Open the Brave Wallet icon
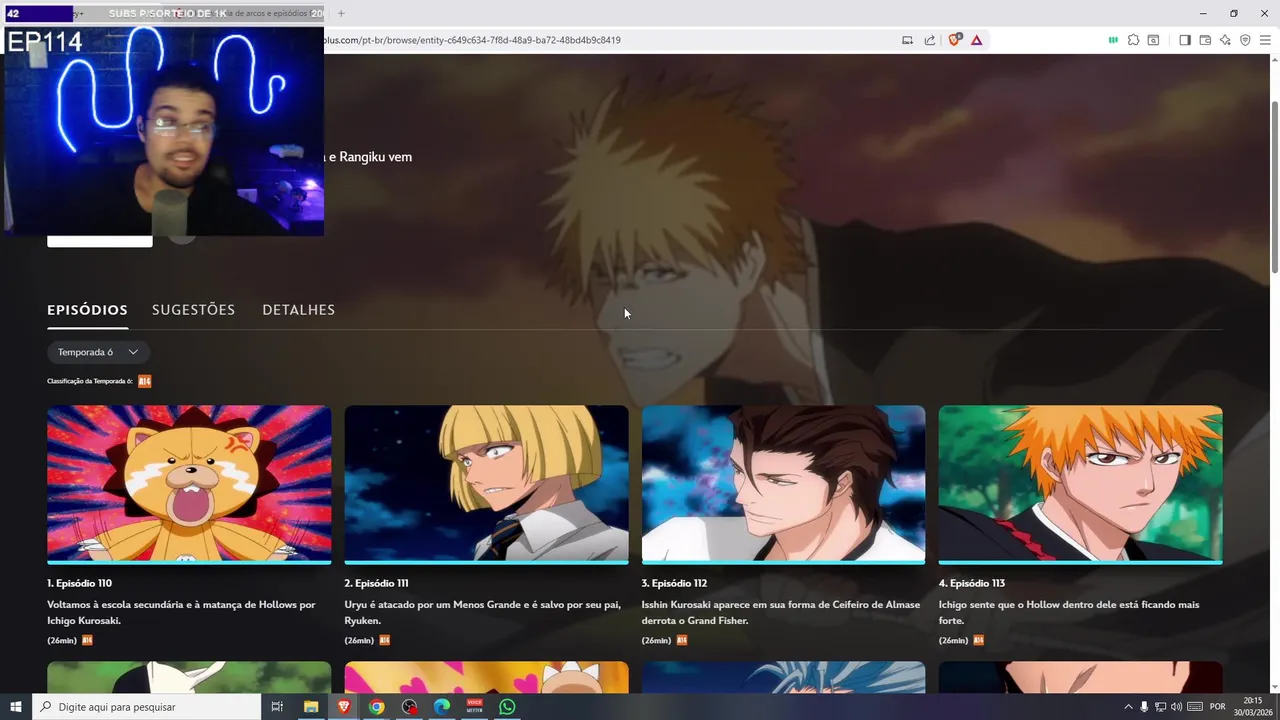The width and height of the screenshot is (1280, 720). [1205, 40]
